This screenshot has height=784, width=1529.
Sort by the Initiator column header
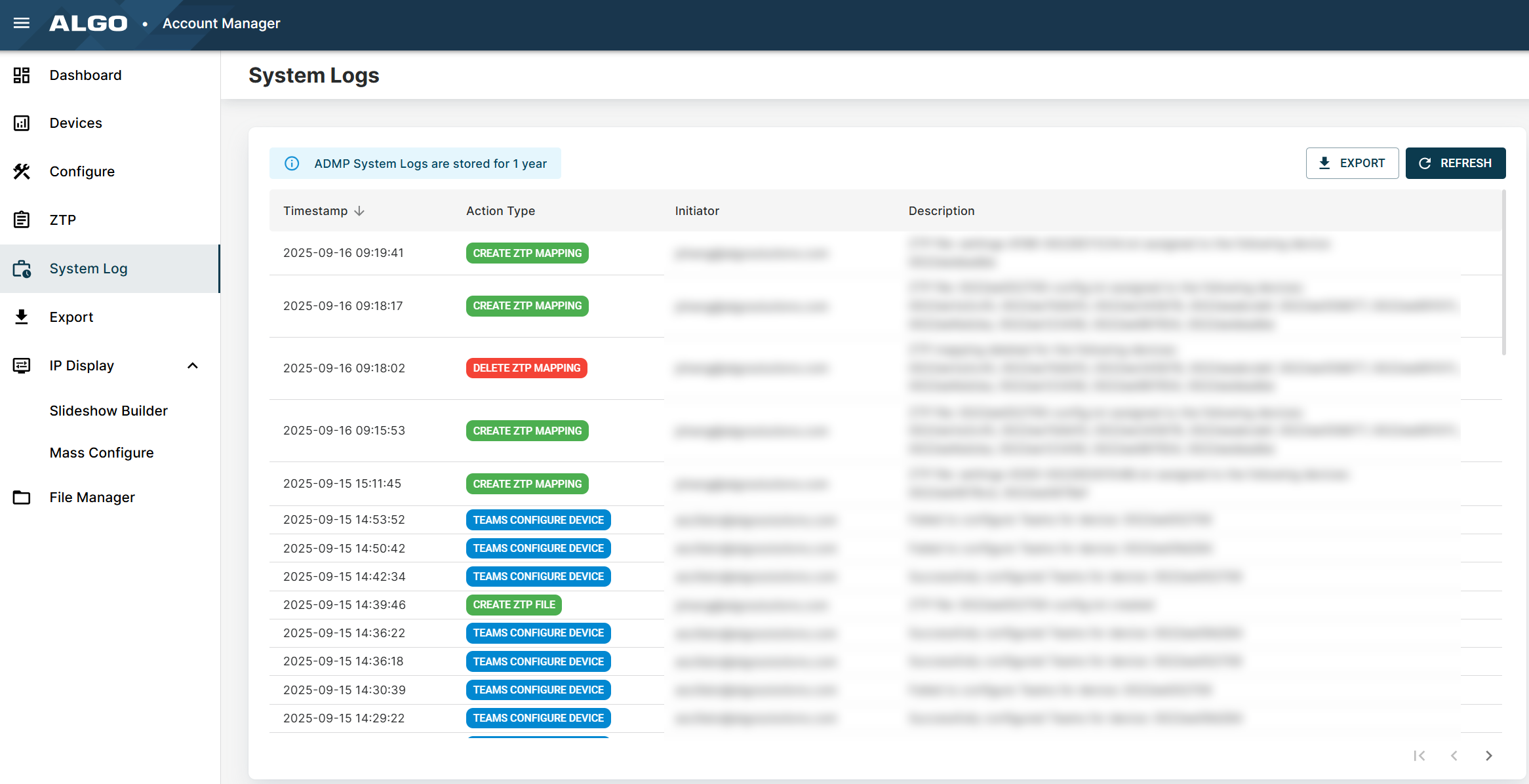697,211
